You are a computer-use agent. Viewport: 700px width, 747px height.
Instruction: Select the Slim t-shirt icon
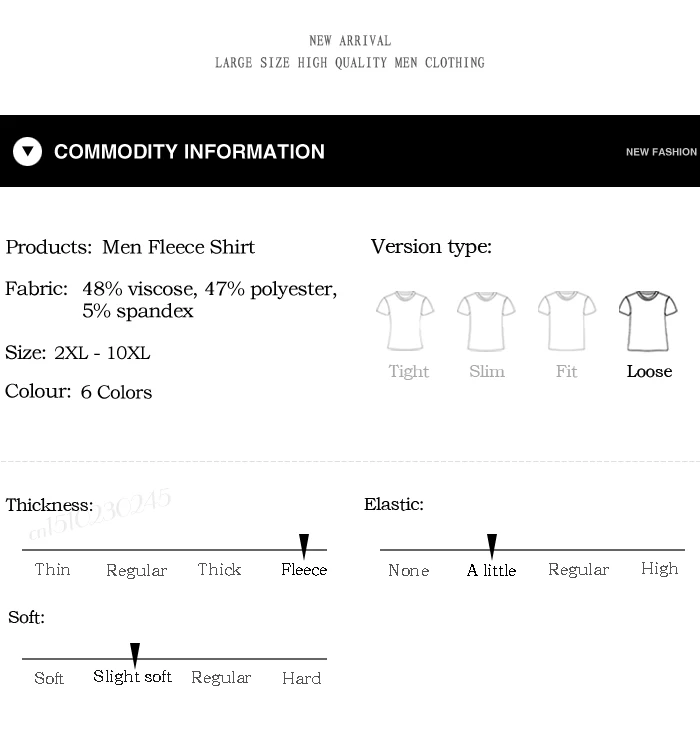[486, 321]
